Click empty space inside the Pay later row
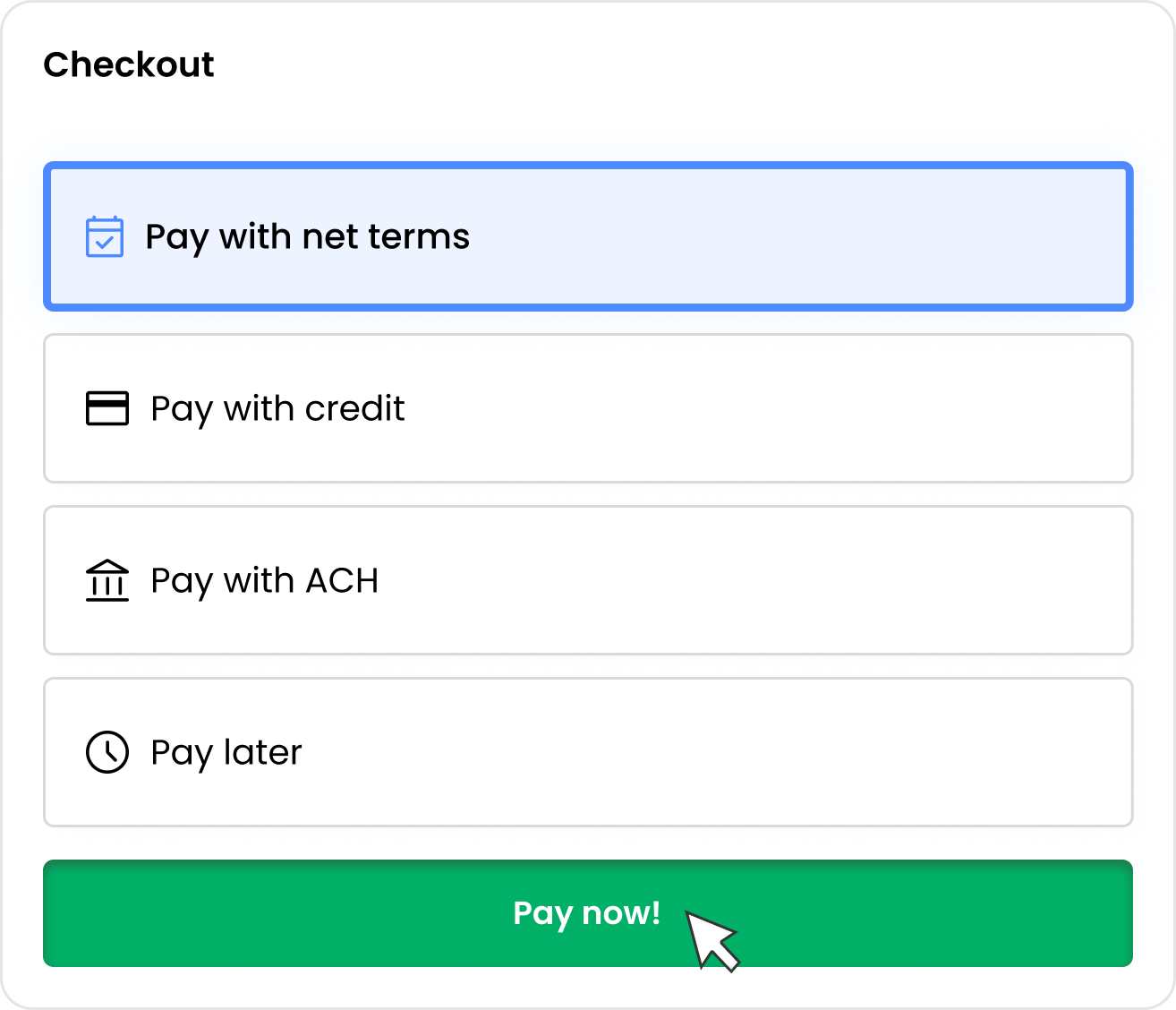1176x1010 pixels. point(716,752)
